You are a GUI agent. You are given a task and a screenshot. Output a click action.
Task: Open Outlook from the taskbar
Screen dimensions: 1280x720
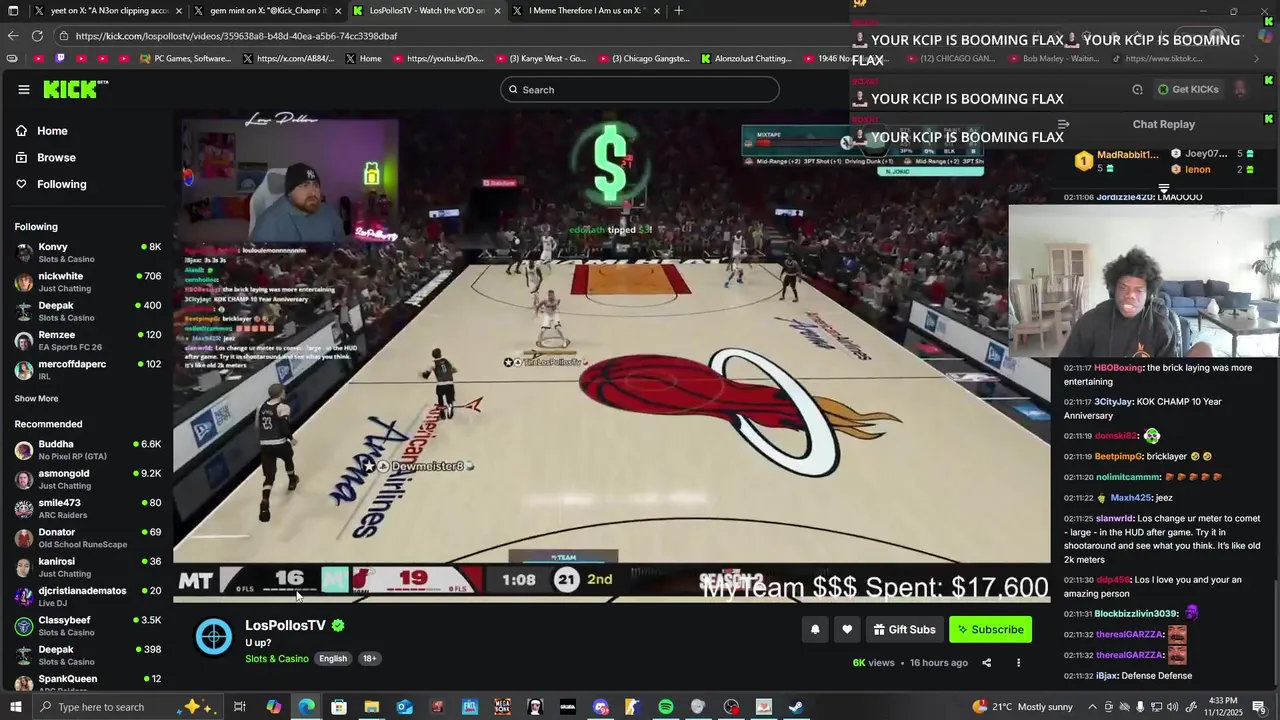[404, 707]
